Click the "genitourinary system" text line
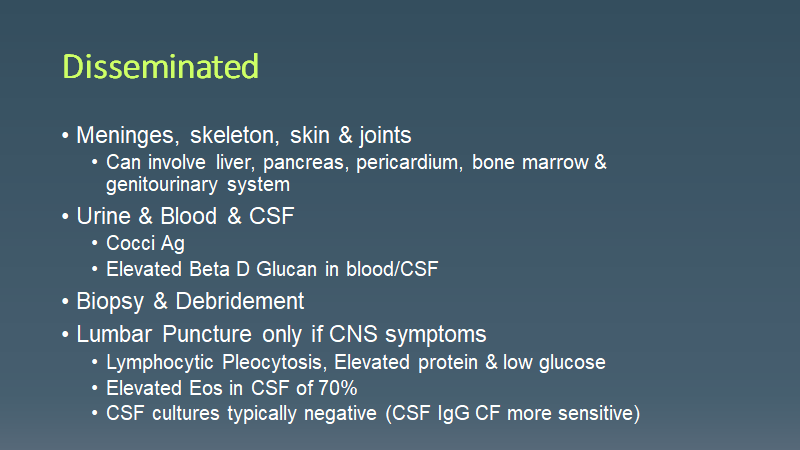 [x=197, y=185]
